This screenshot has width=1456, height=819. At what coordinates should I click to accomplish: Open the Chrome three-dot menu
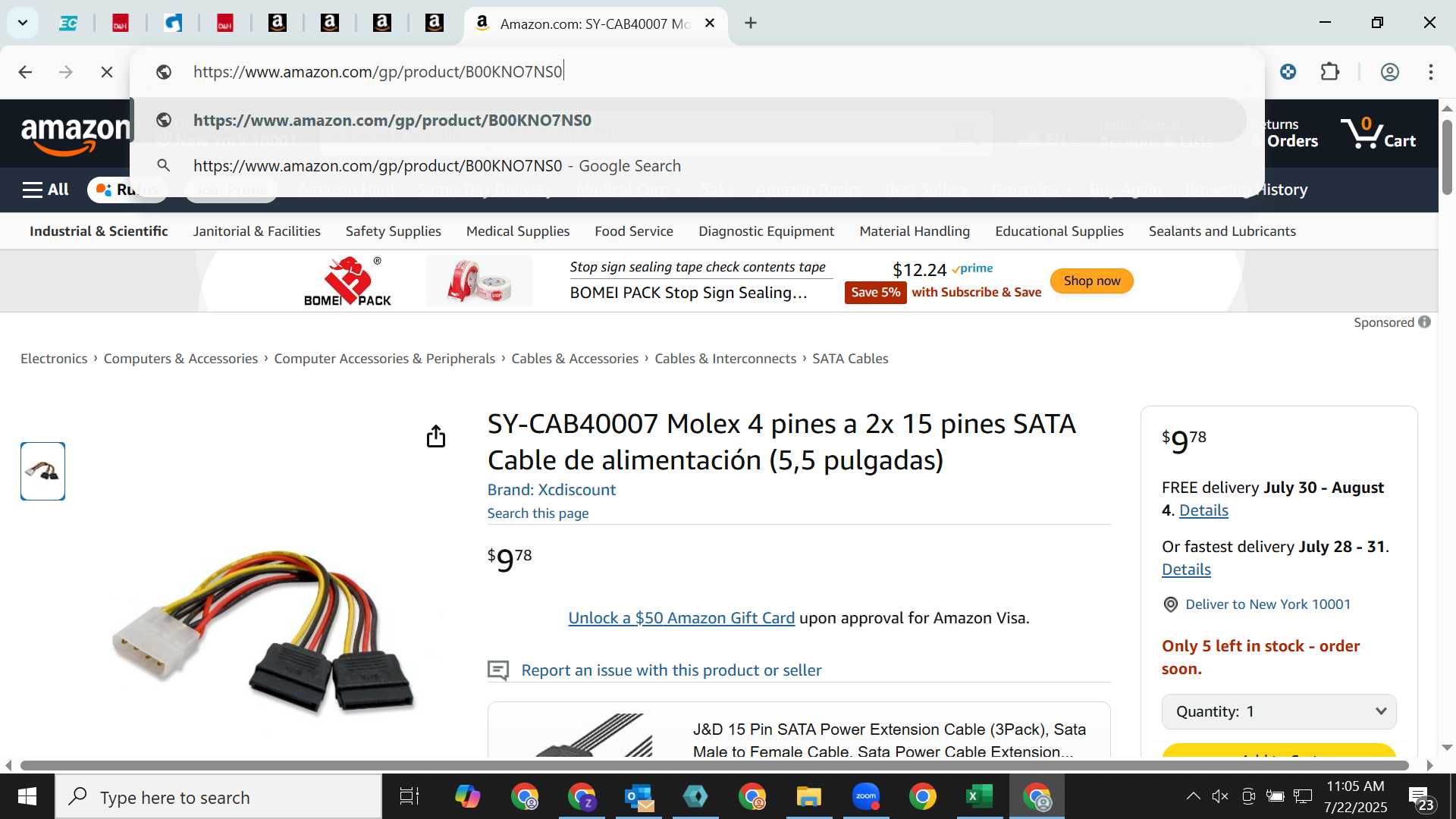point(1430,72)
